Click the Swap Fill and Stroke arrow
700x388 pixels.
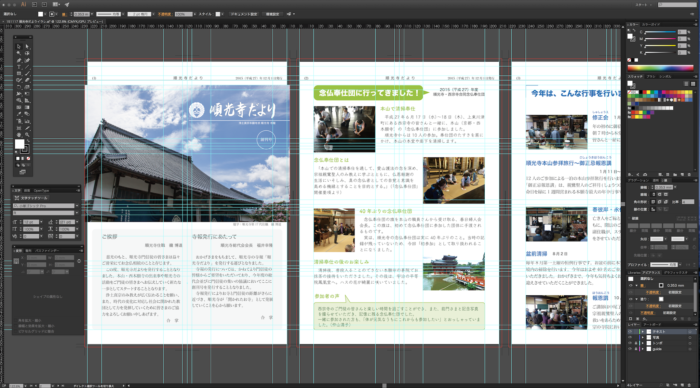click(x=28, y=140)
